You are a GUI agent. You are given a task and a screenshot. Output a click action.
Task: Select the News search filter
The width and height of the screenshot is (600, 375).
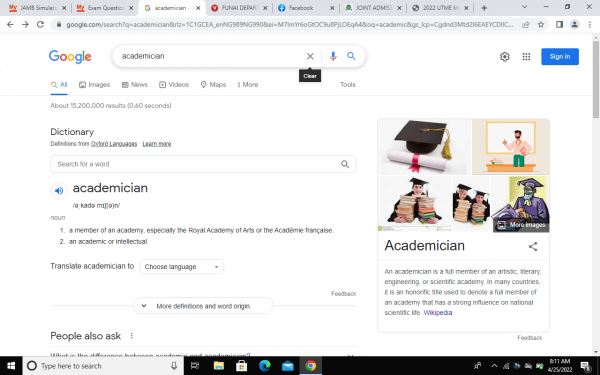click(135, 85)
